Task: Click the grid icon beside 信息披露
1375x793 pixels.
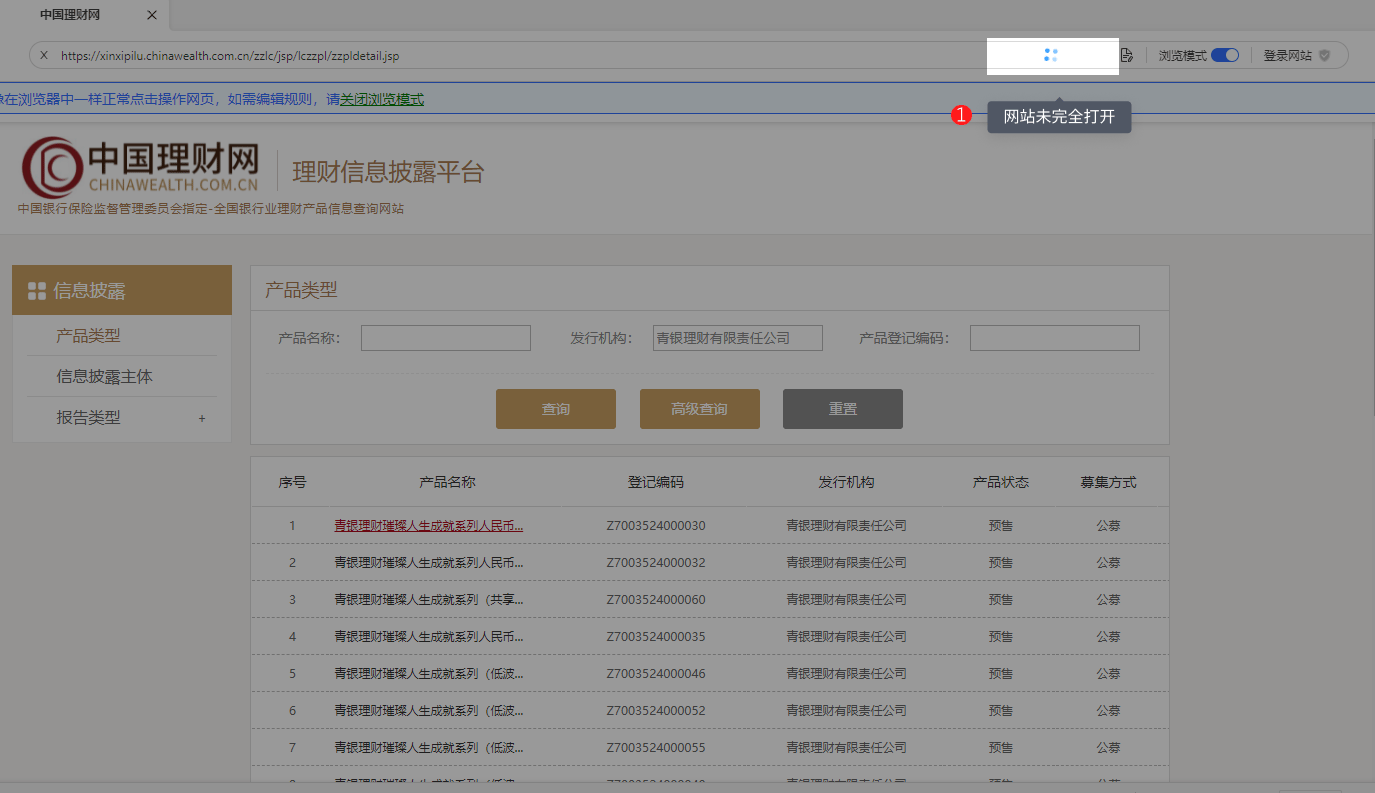Action: 37,291
